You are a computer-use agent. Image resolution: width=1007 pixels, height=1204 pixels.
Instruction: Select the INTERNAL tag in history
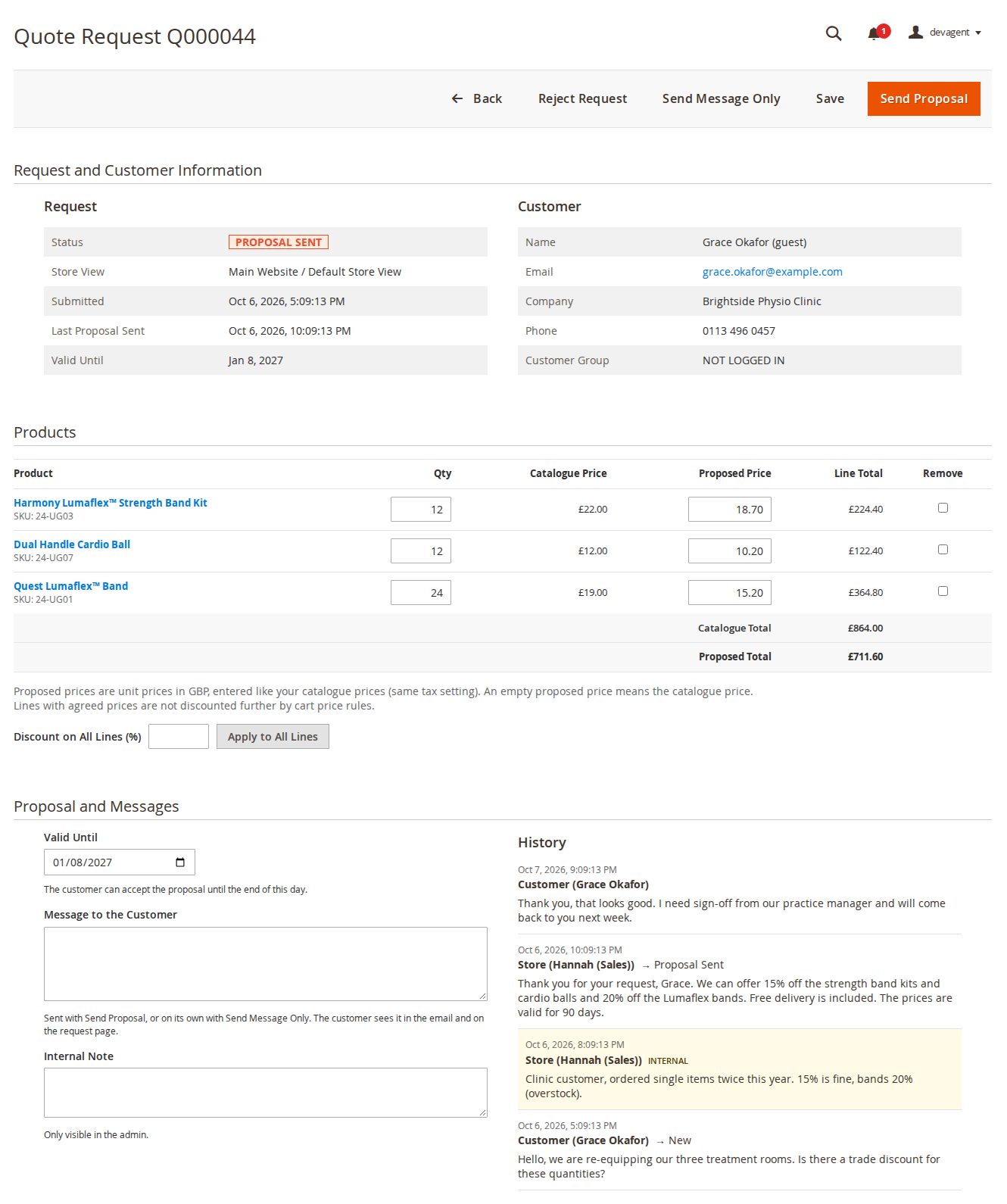pyautogui.click(x=668, y=1061)
